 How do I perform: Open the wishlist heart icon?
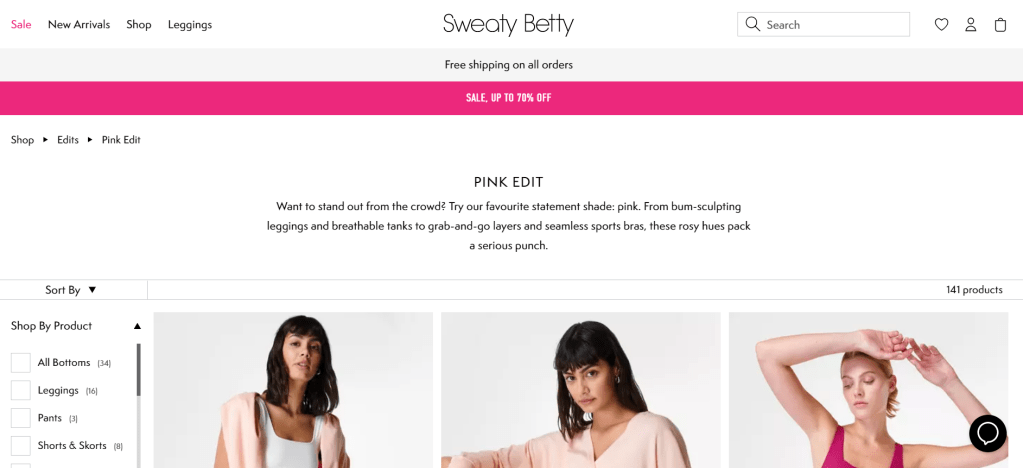tap(941, 25)
